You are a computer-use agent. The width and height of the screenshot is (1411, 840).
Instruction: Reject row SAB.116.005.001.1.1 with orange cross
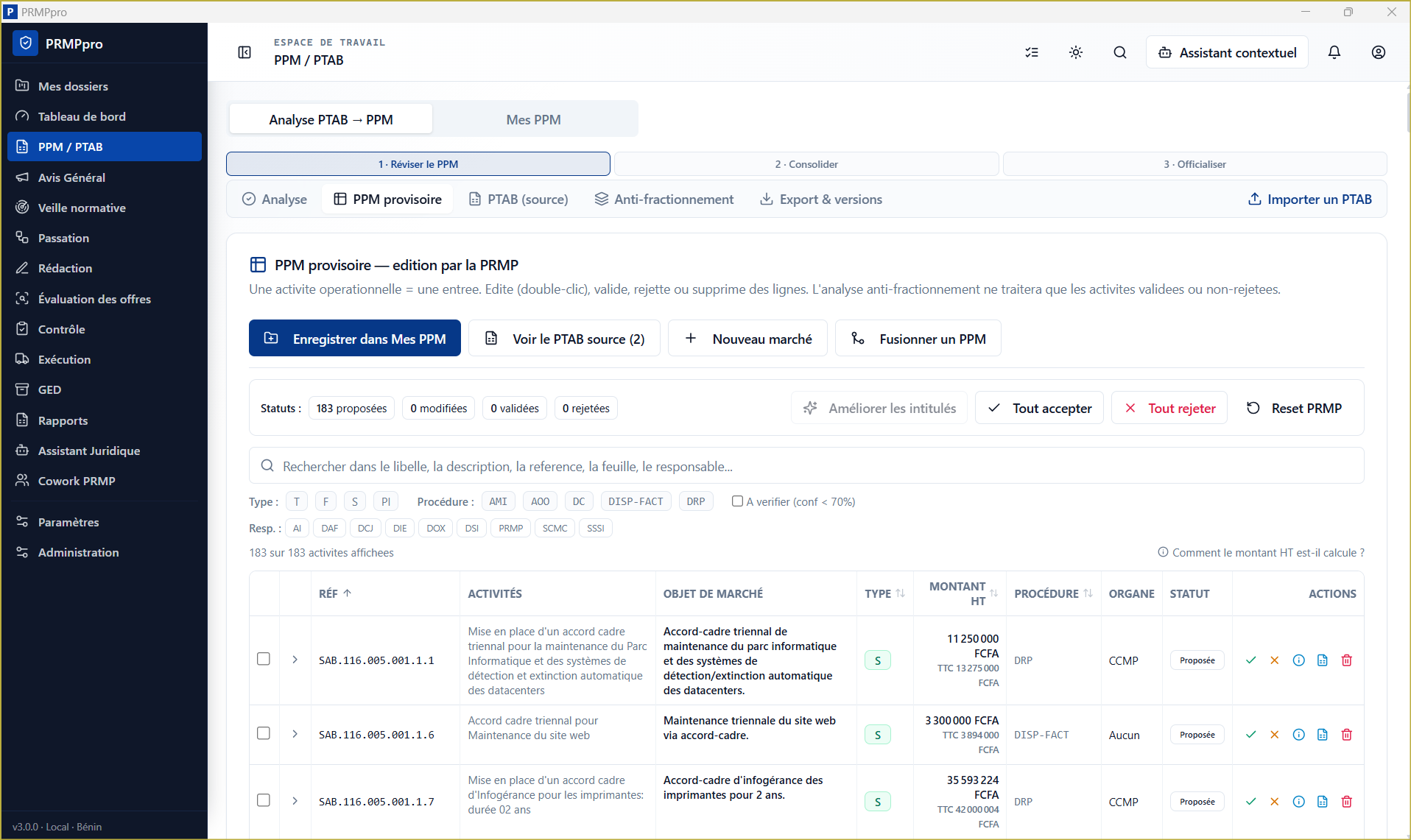1275,660
